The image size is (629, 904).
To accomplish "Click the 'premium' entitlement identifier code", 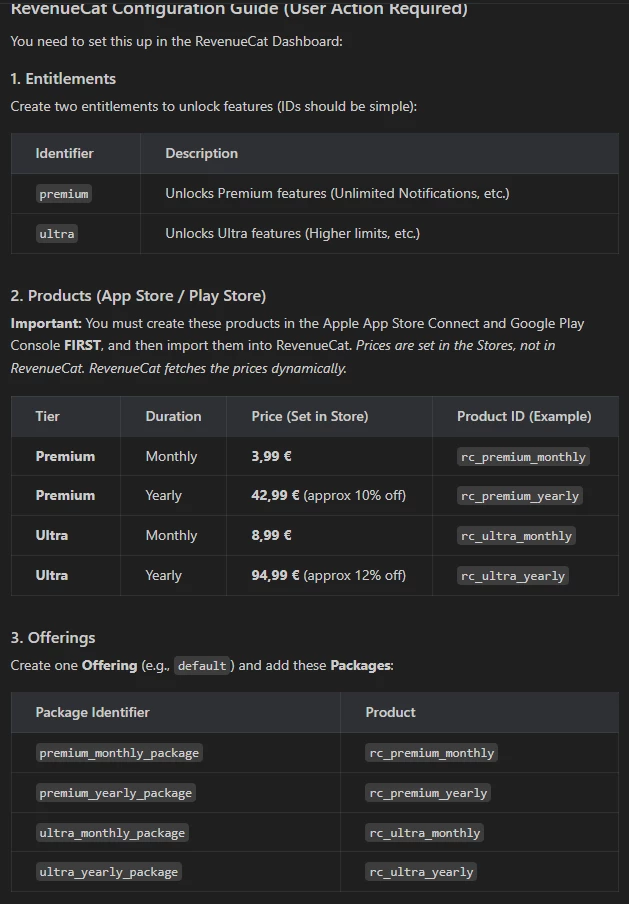I will 63,194.
